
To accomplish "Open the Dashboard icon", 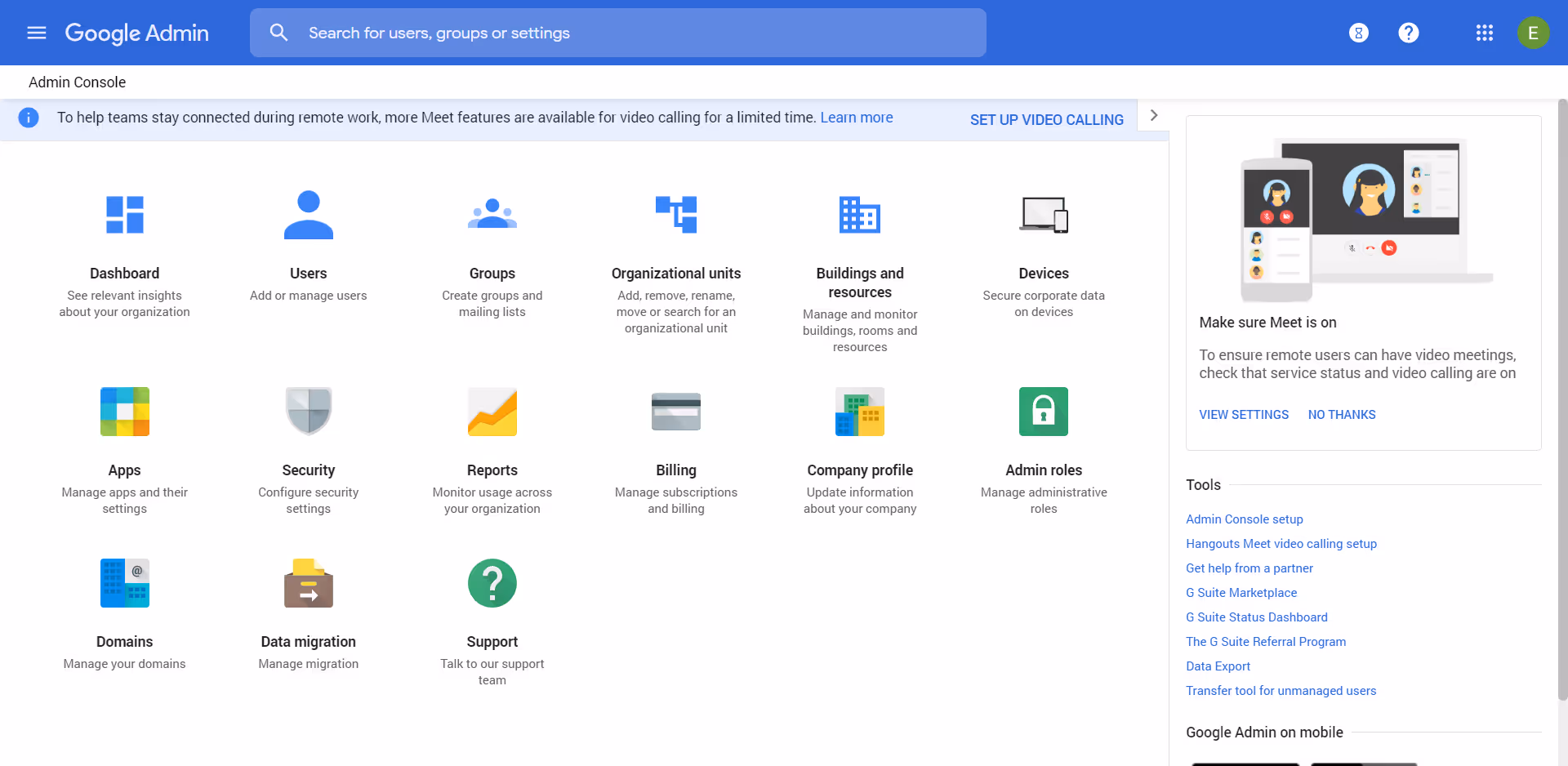I will pos(125,215).
